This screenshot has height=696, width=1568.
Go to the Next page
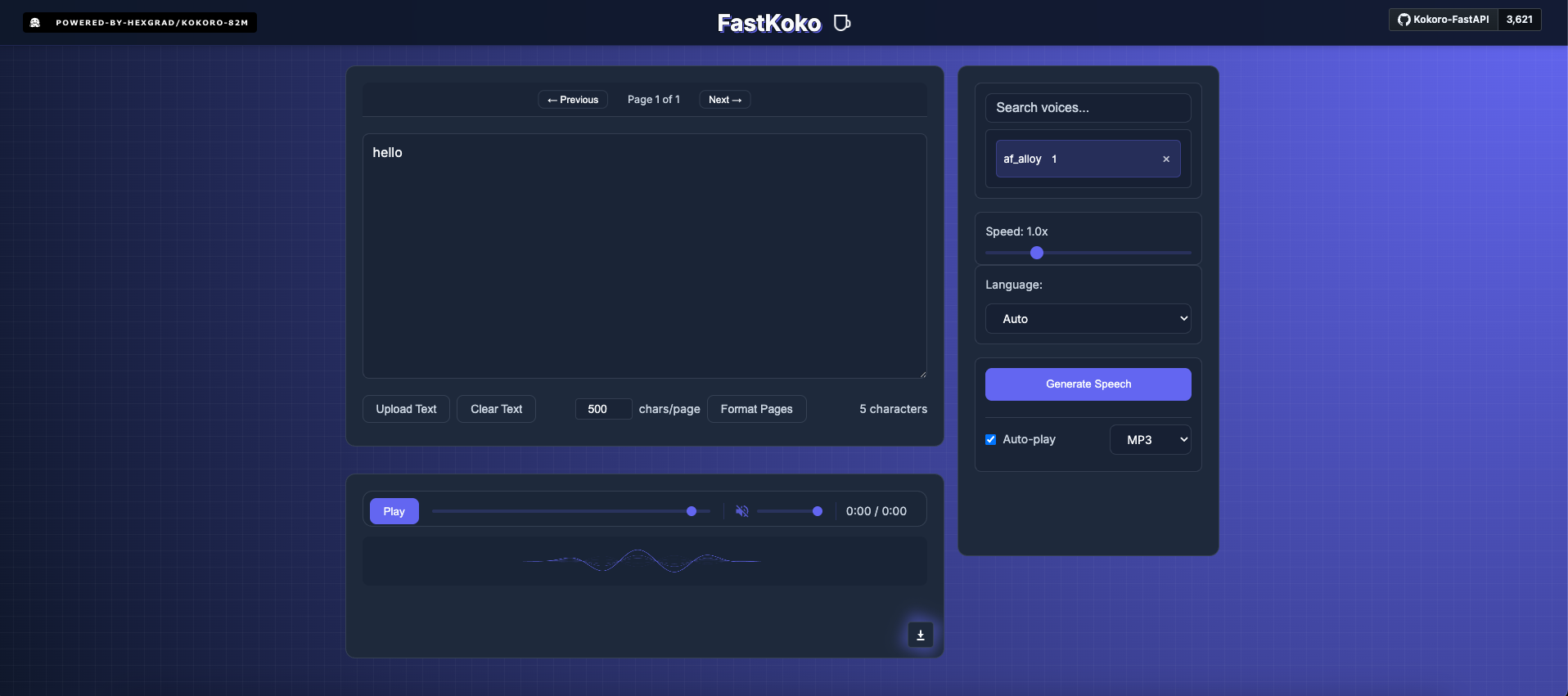[x=724, y=100]
